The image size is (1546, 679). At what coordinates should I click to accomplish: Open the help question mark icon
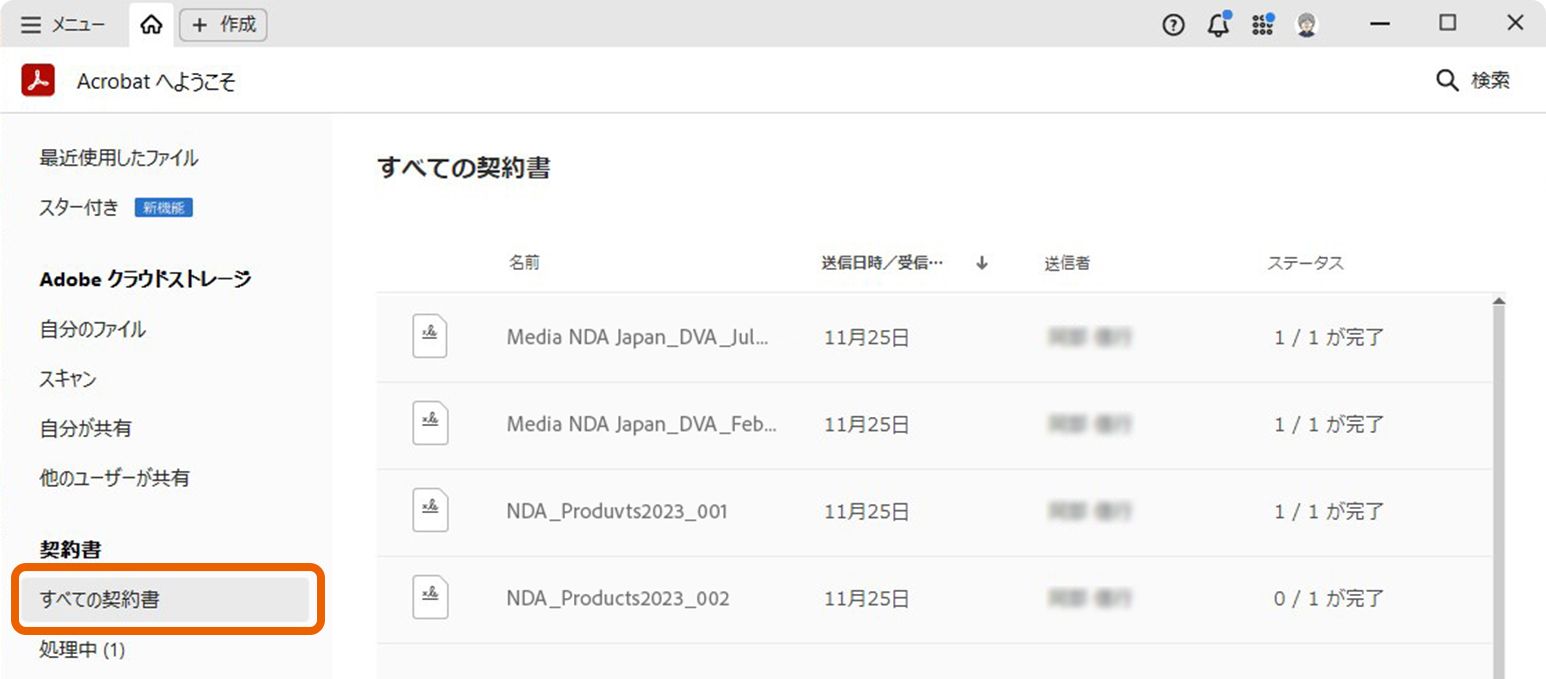1173,25
